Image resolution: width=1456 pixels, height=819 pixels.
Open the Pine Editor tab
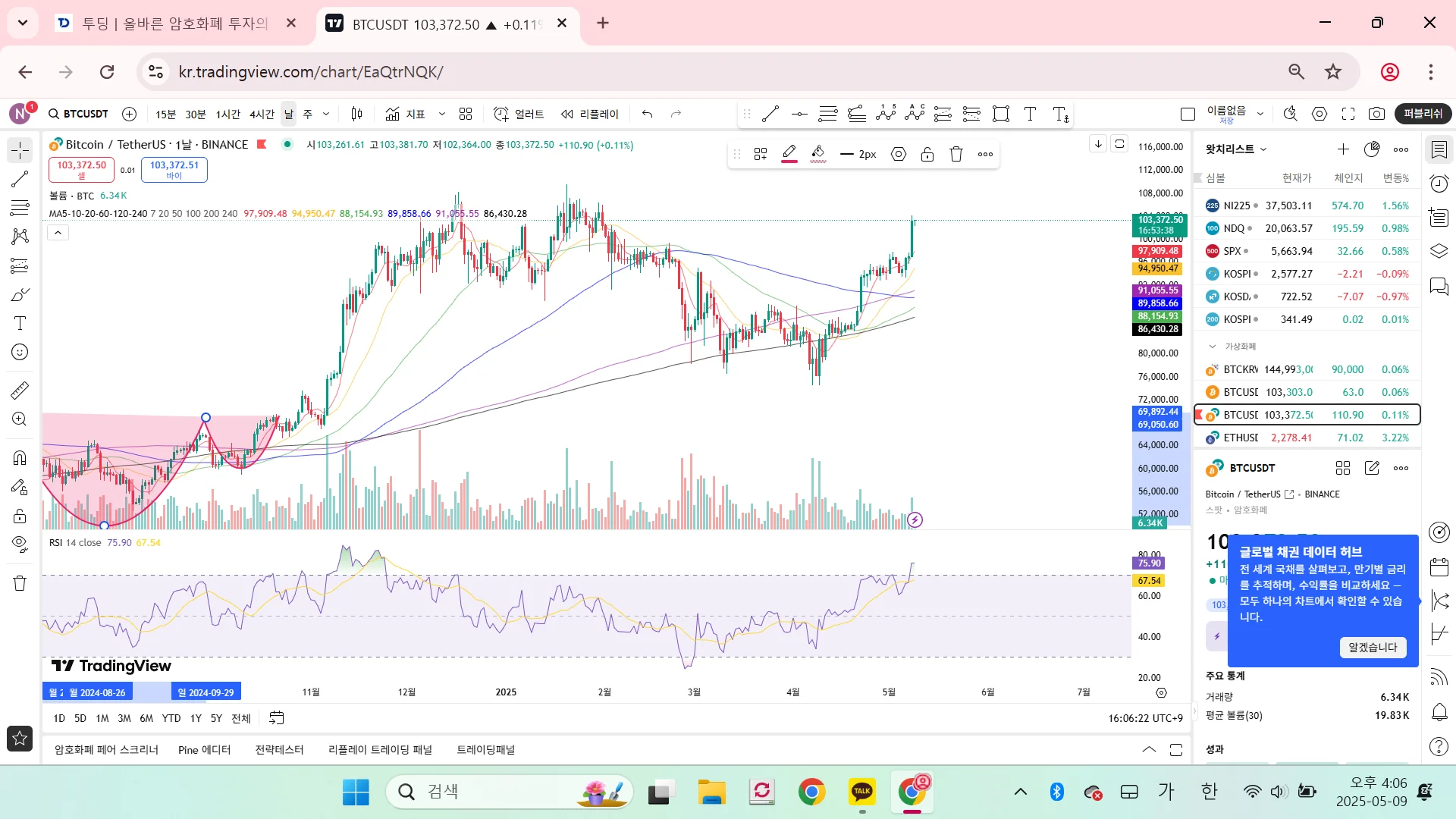click(x=204, y=749)
